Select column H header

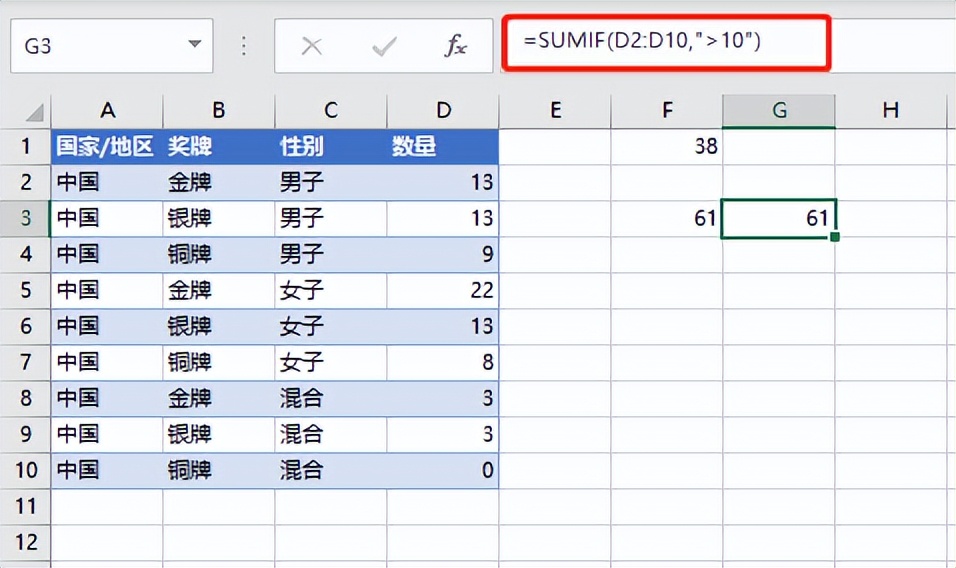(x=891, y=110)
